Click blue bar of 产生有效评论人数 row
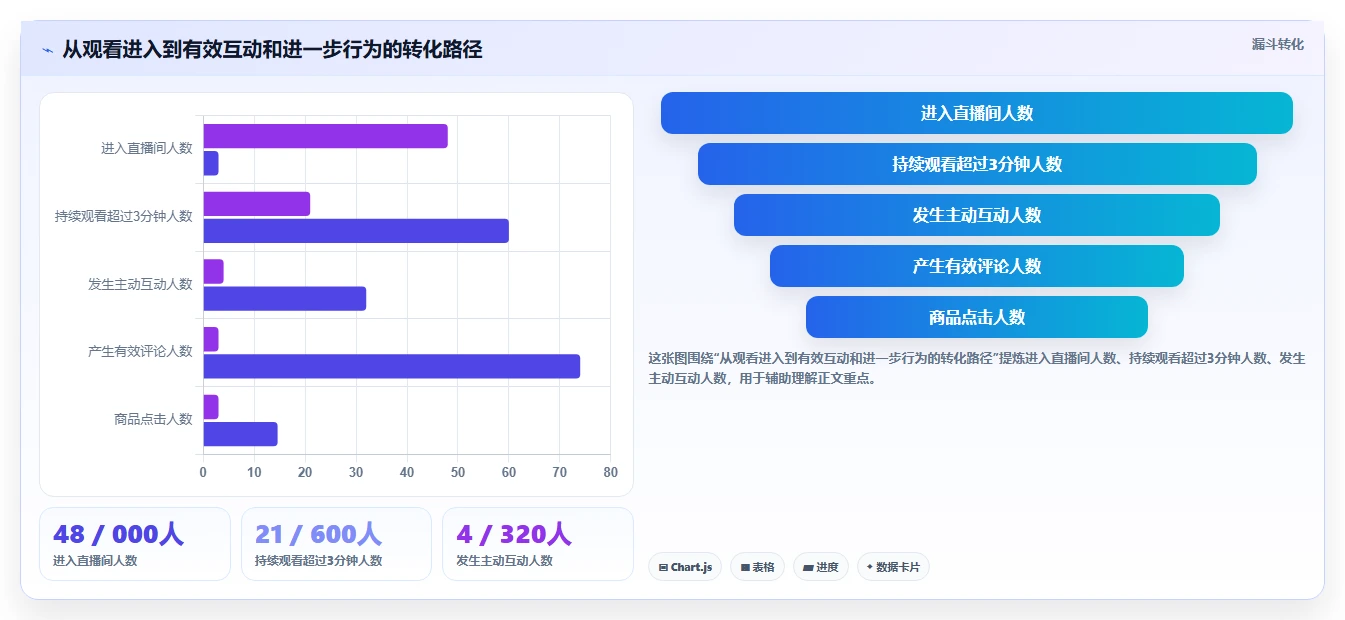 (x=392, y=366)
